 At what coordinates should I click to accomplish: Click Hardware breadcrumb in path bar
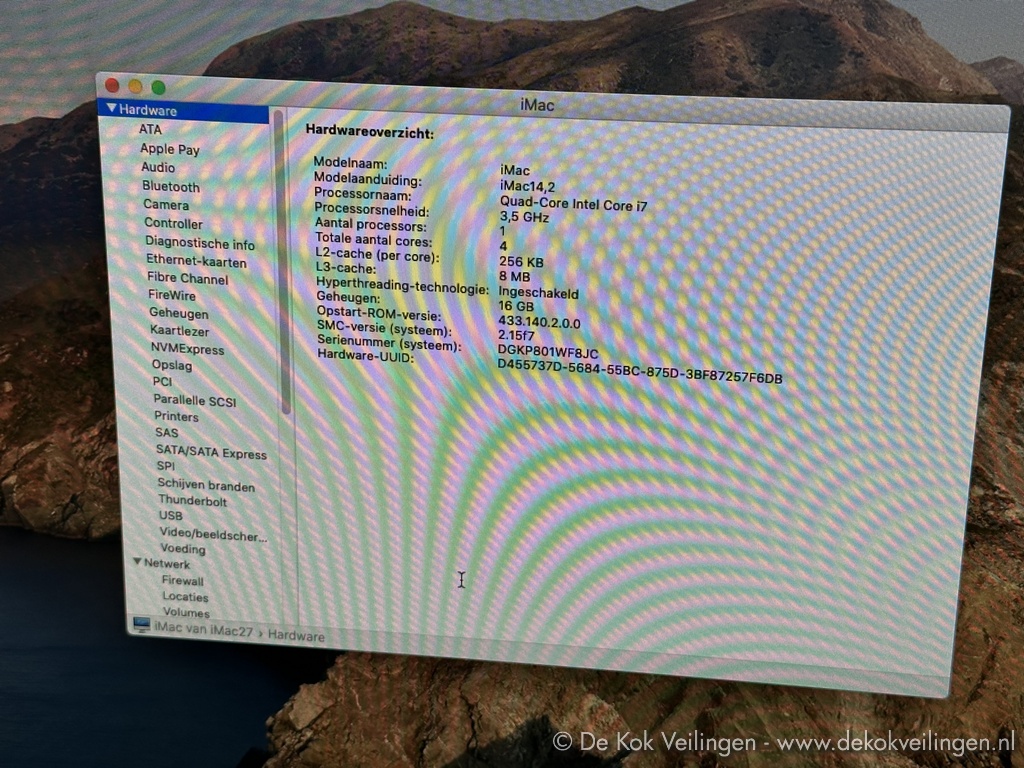[296, 635]
